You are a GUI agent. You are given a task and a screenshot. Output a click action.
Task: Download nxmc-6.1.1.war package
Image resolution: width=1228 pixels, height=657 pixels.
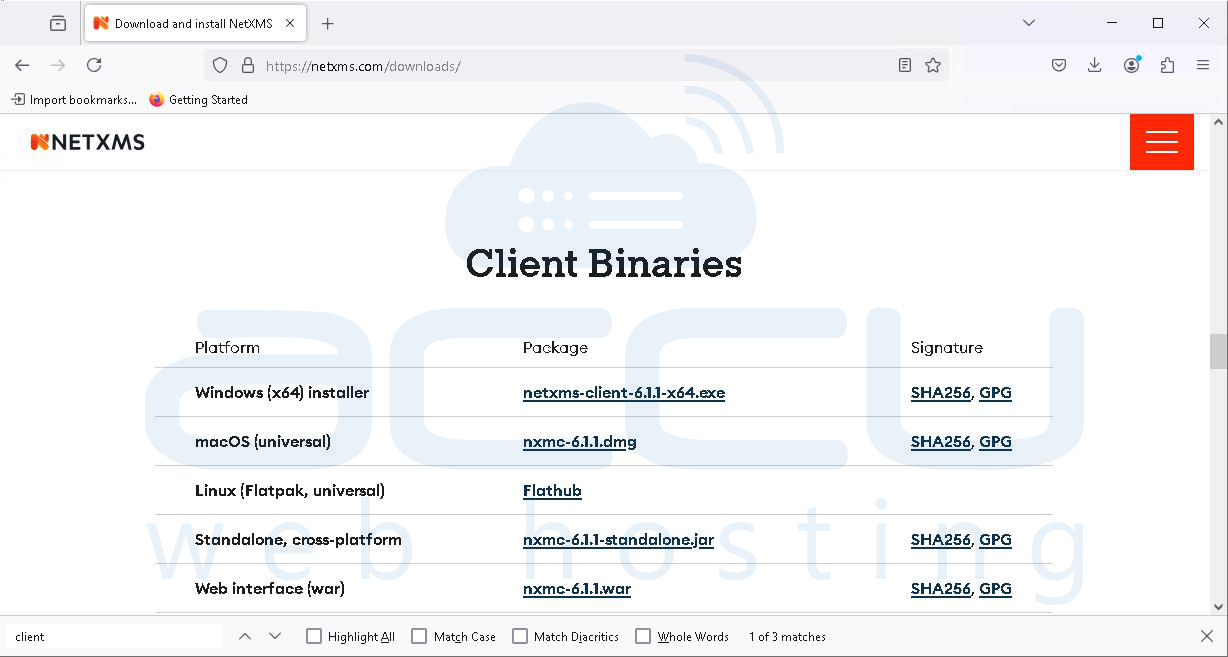(577, 589)
